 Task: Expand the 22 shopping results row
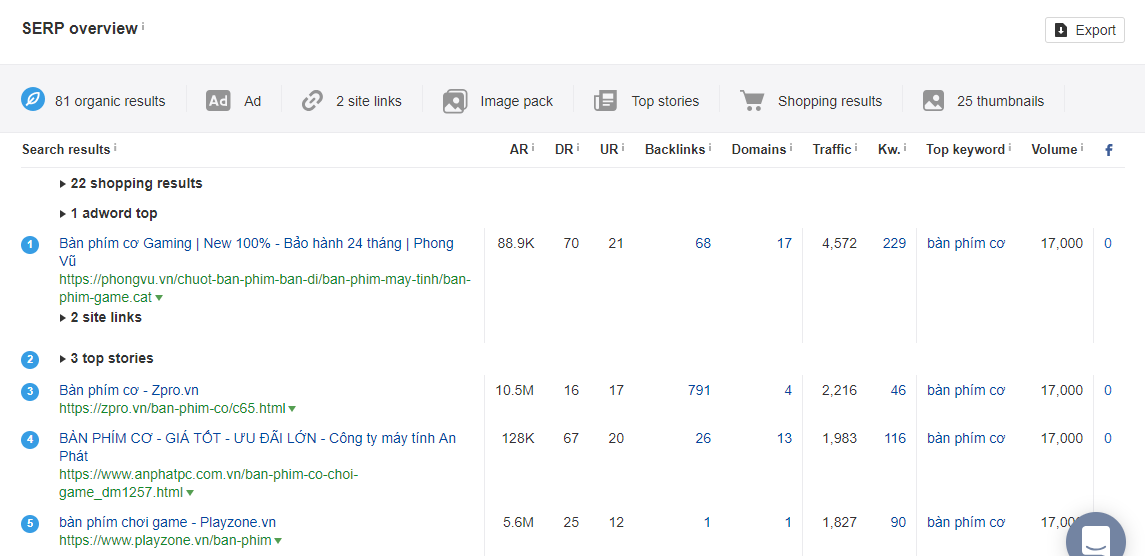131,183
